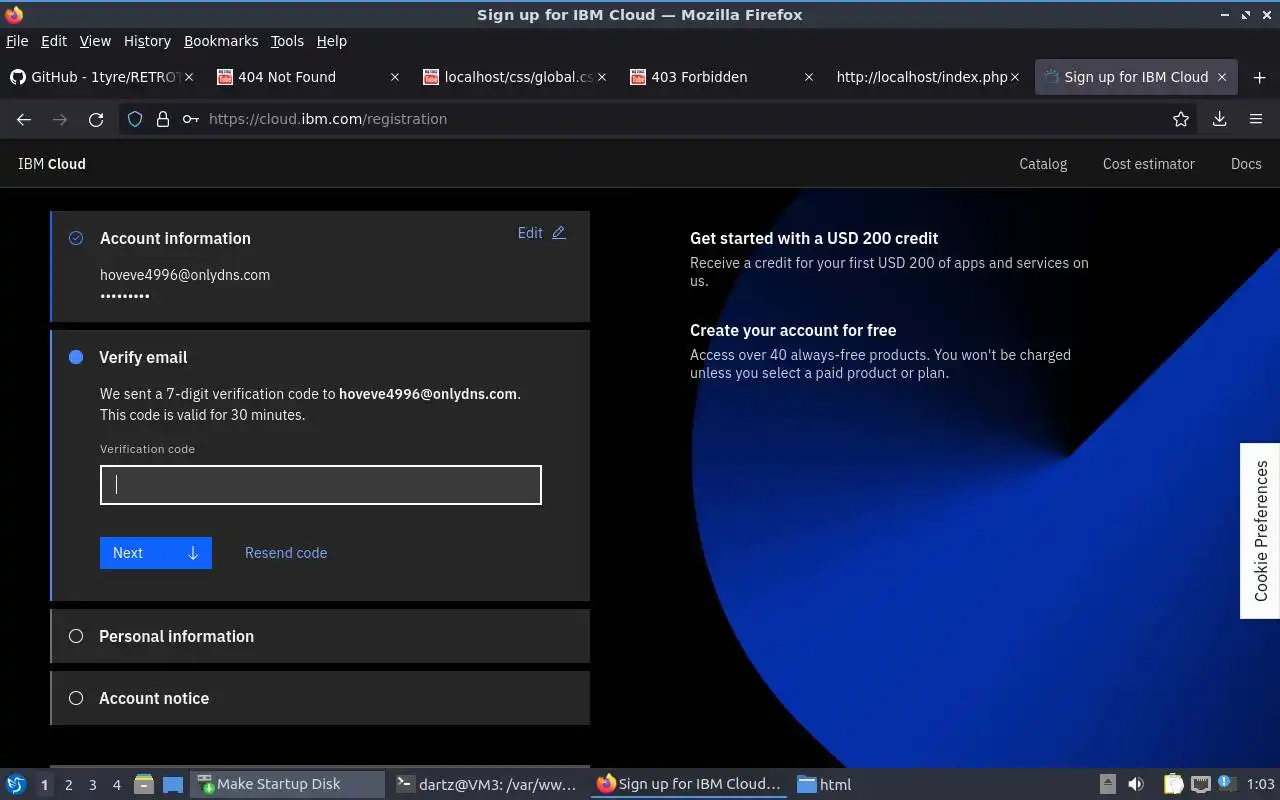Viewport: 1280px width, 800px height.
Task: Select the Personal information step circle
Action: (x=76, y=636)
